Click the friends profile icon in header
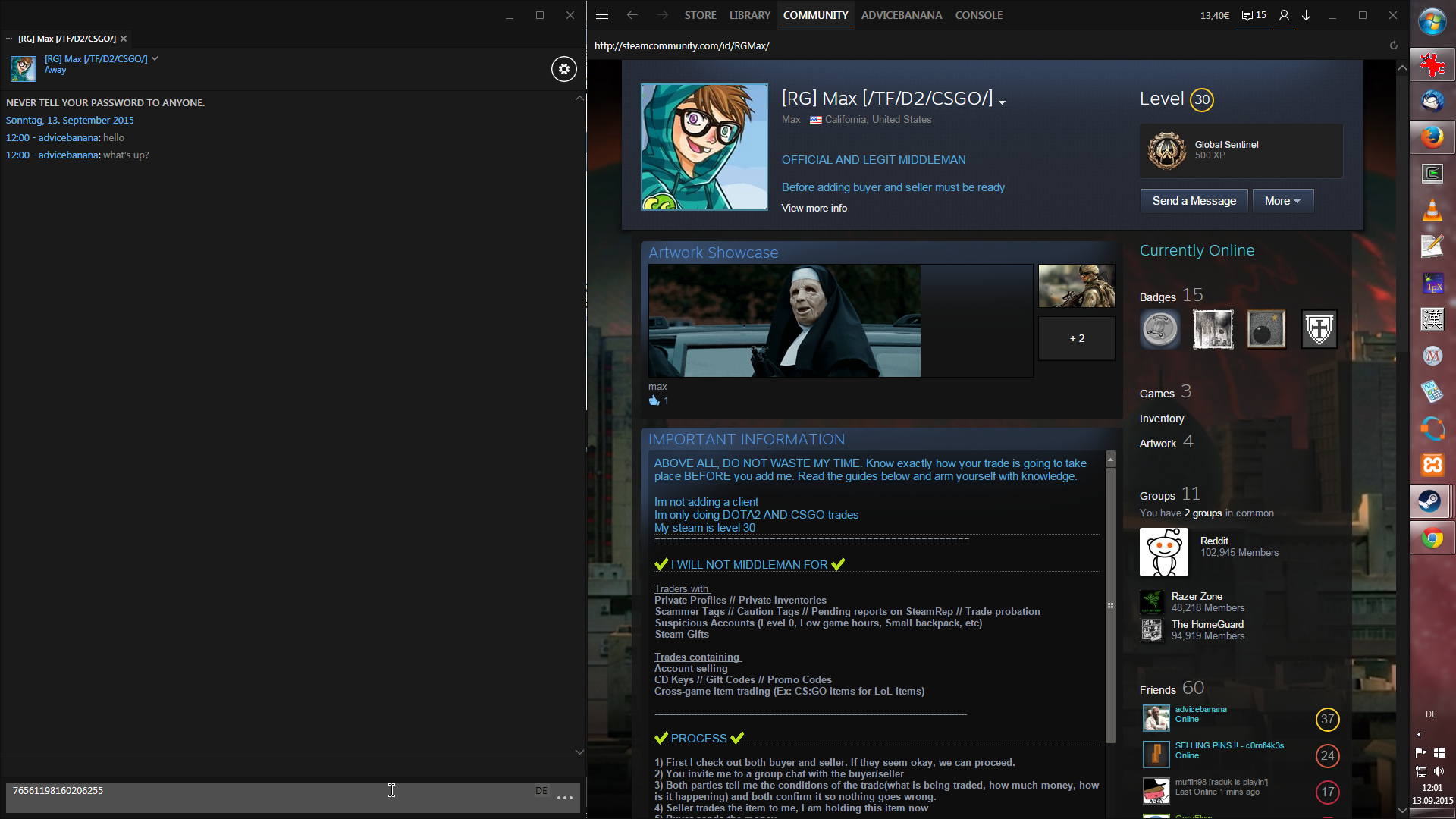The image size is (1456, 819). [1284, 15]
